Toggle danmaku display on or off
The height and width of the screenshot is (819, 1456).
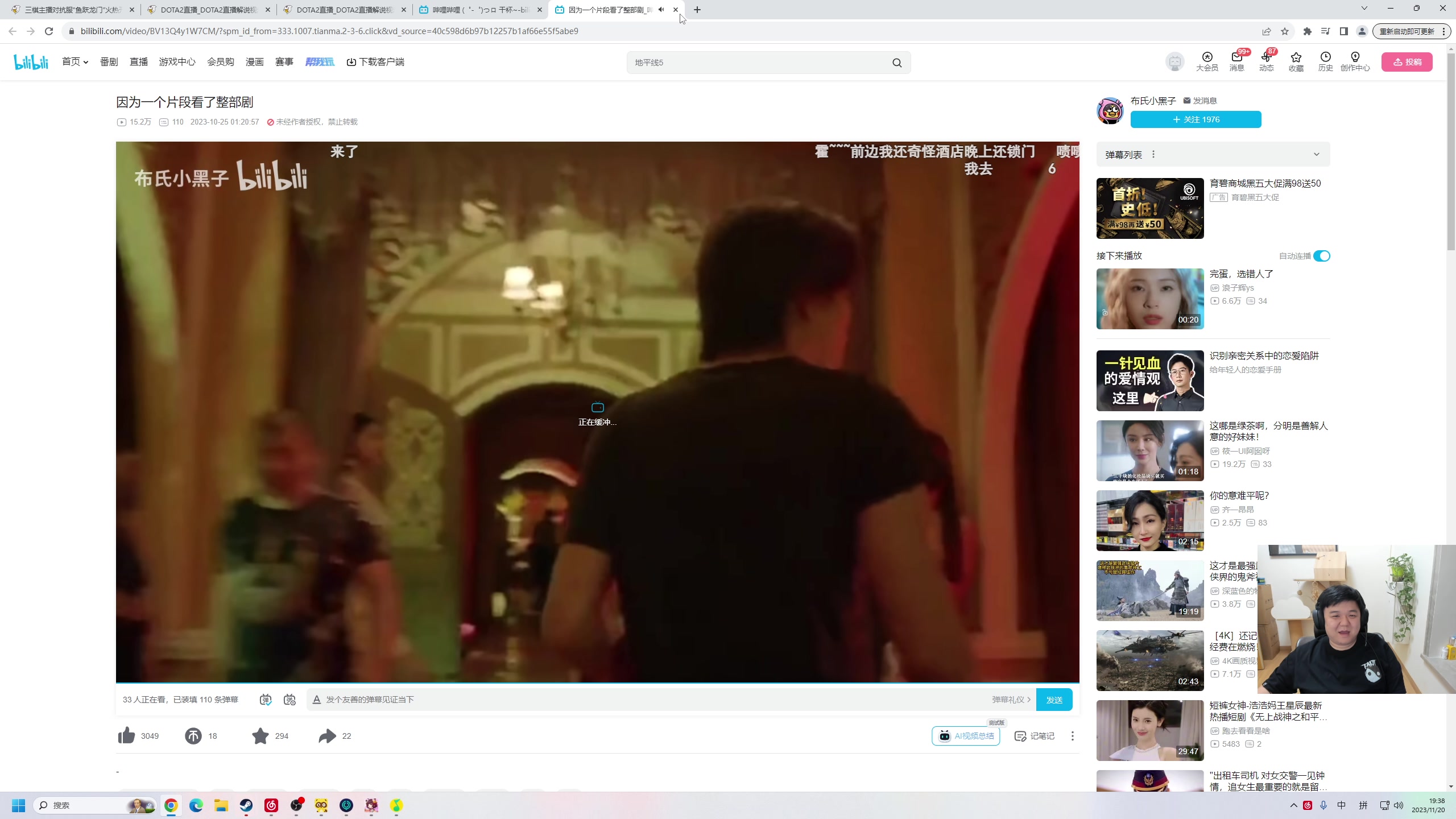[x=266, y=700]
